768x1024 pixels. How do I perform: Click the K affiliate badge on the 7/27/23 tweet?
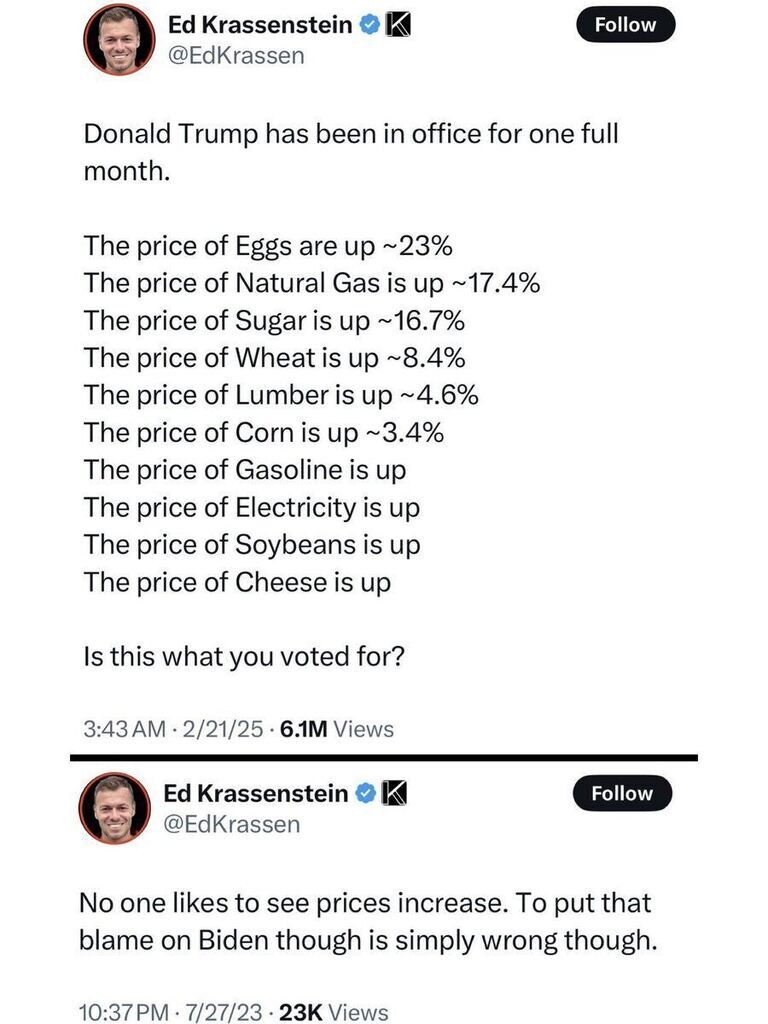[393, 793]
